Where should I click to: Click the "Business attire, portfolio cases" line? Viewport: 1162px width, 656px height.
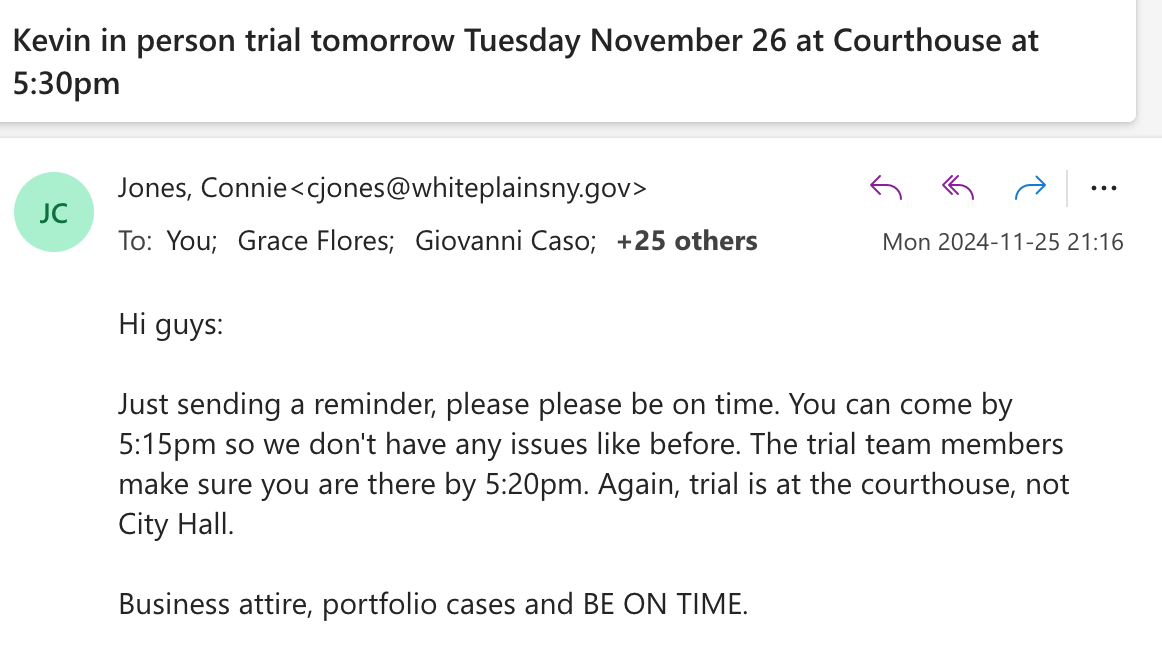pyautogui.click(x=433, y=604)
